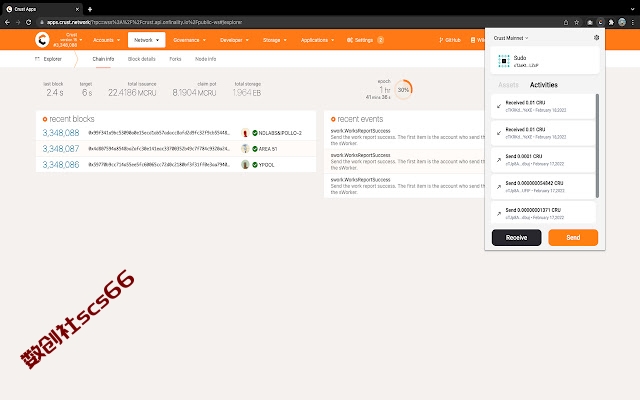This screenshot has height=400, width=640.
Task: Open the Forks tab
Action: (x=175, y=59)
